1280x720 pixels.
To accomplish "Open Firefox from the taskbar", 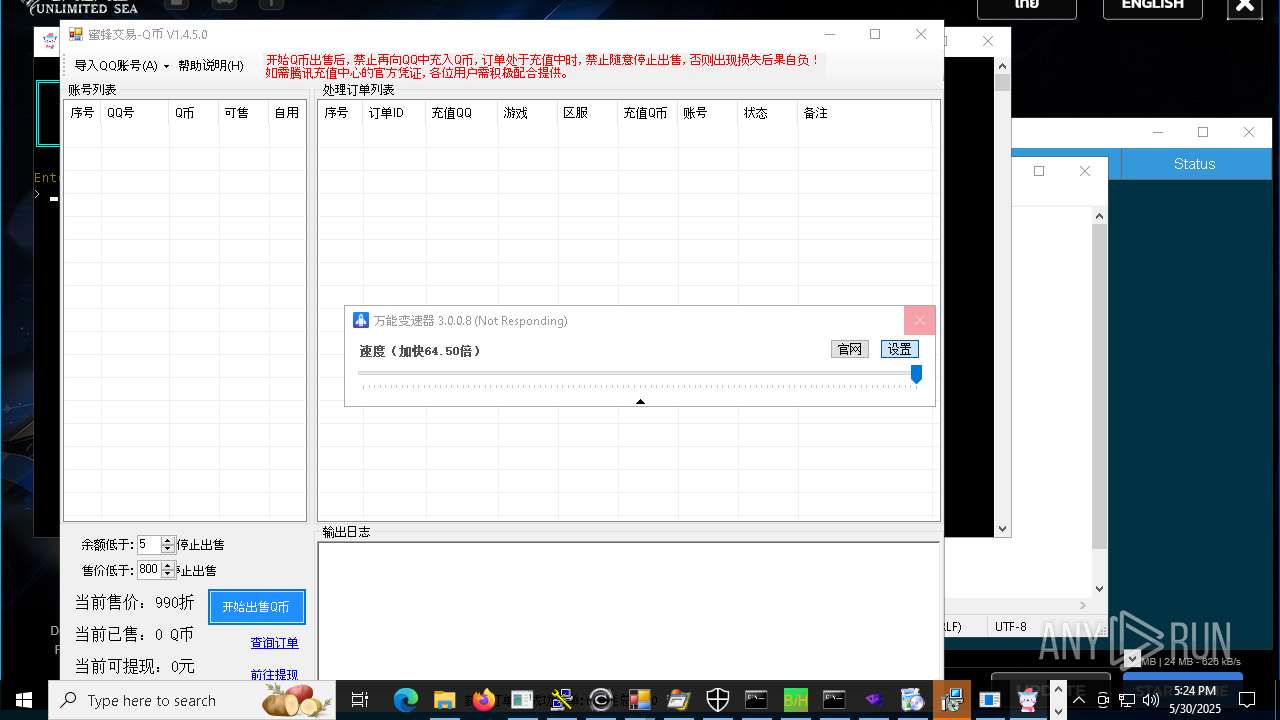I will tap(483, 700).
